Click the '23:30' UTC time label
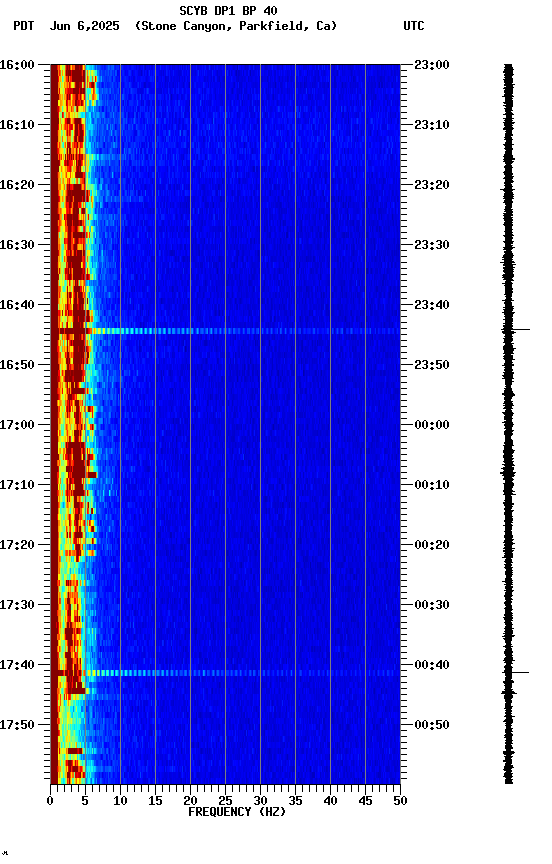Image resolution: width=552 pixels, height=864 pixels. click(432, 245)
